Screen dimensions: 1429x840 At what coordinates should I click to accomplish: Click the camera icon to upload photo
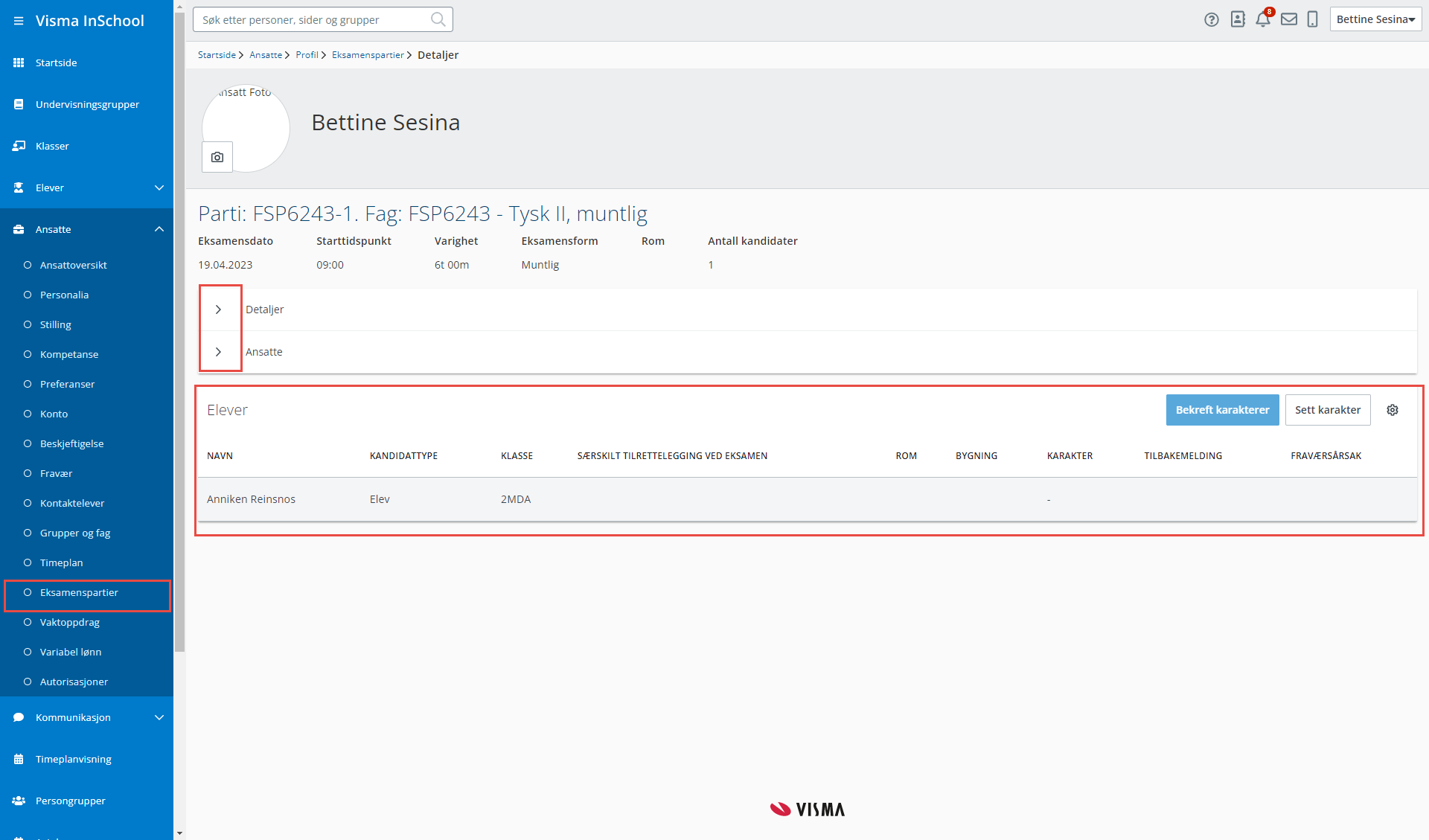(217, 157)
